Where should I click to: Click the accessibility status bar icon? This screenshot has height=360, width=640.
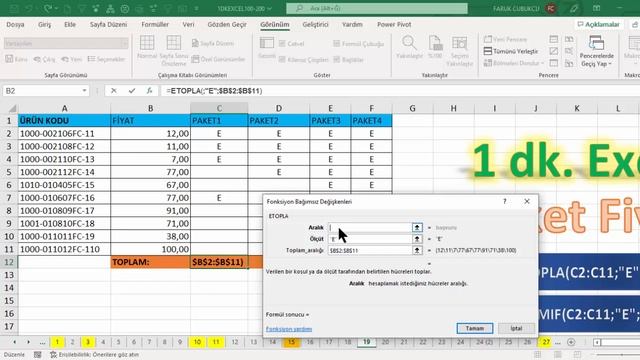[53, 355]
